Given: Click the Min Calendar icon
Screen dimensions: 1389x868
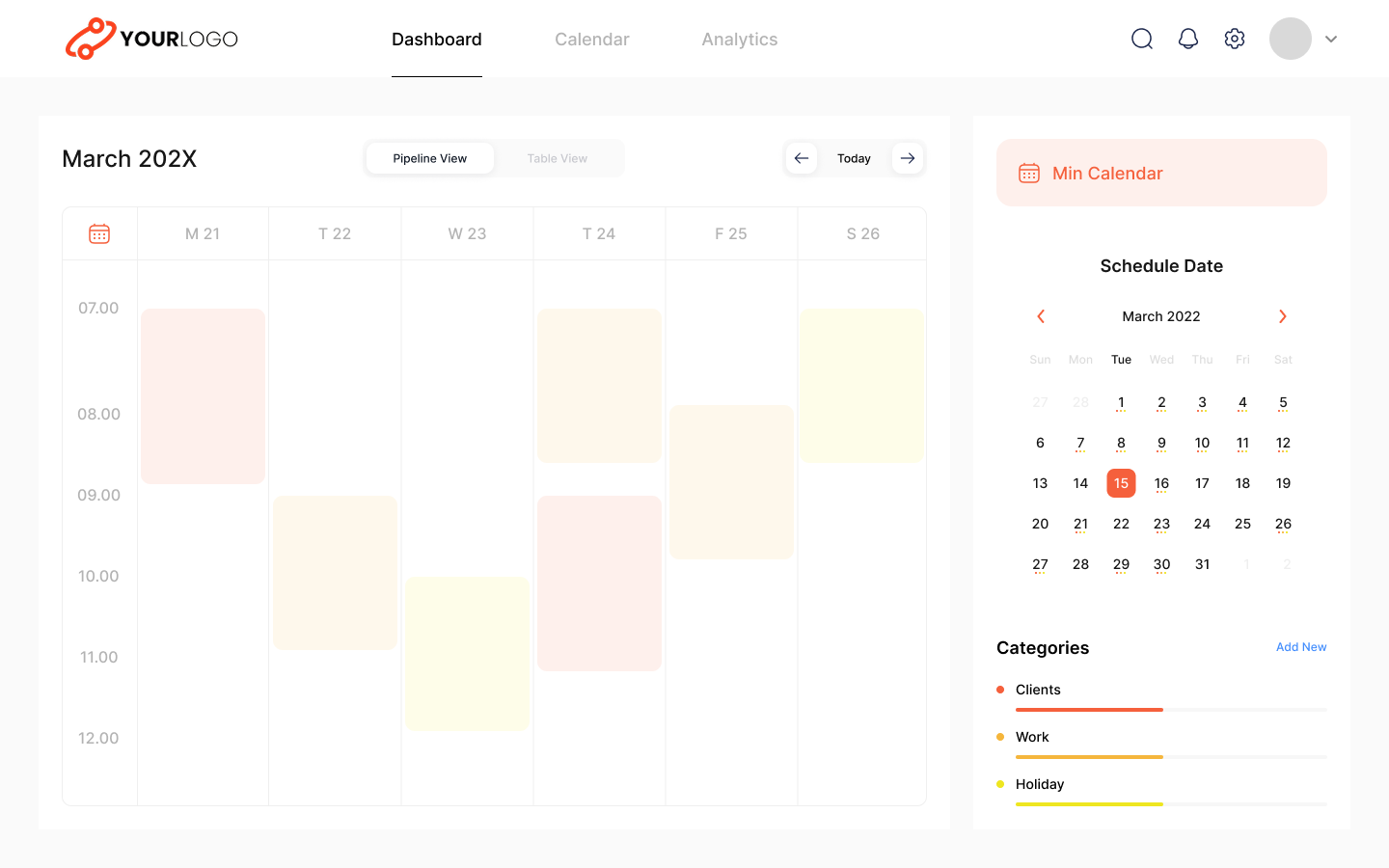Looking at the screenshot, I should [x=1029, y=174].
